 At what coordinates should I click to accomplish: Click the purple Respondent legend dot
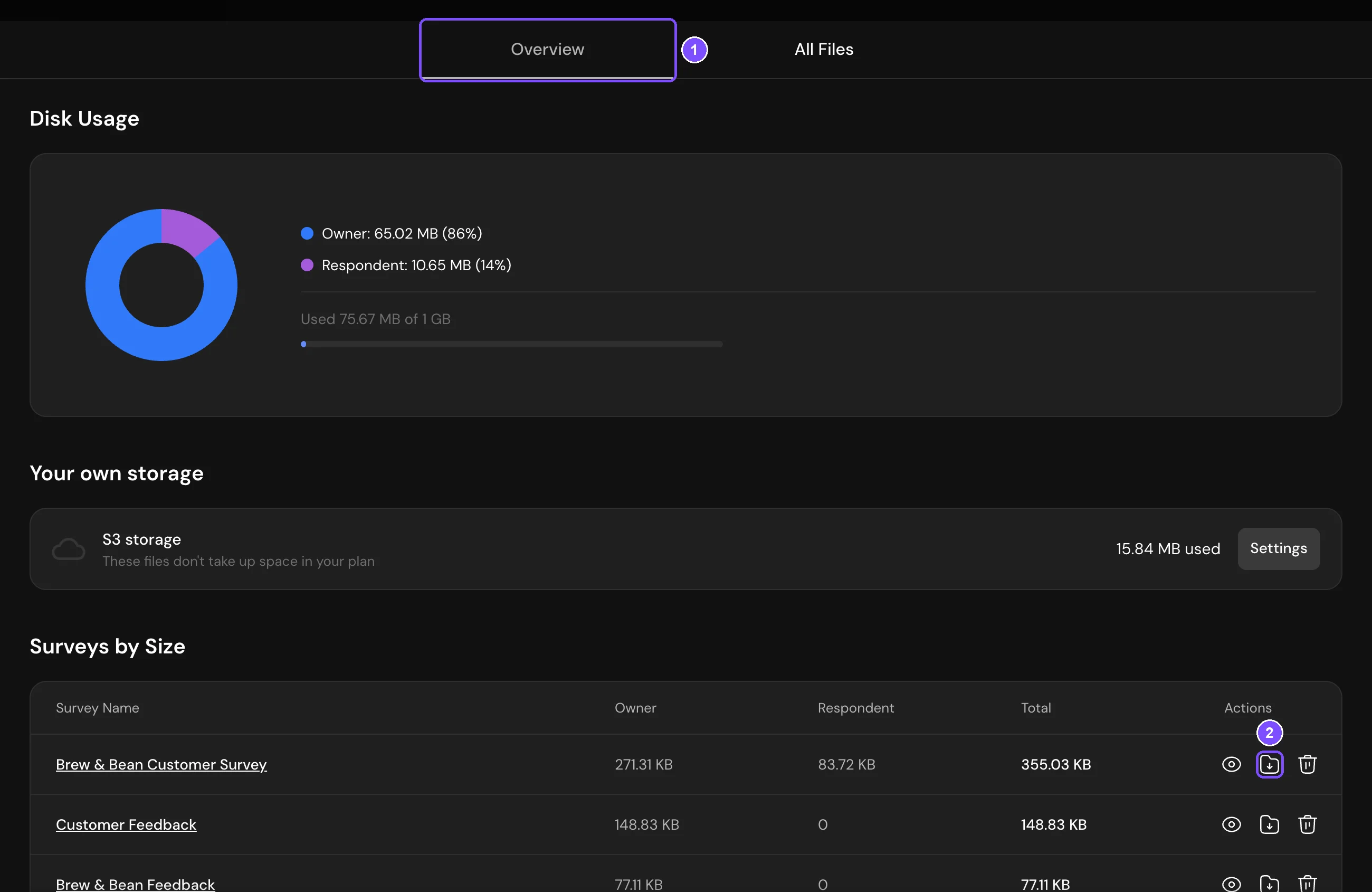[x=307, y=264]
